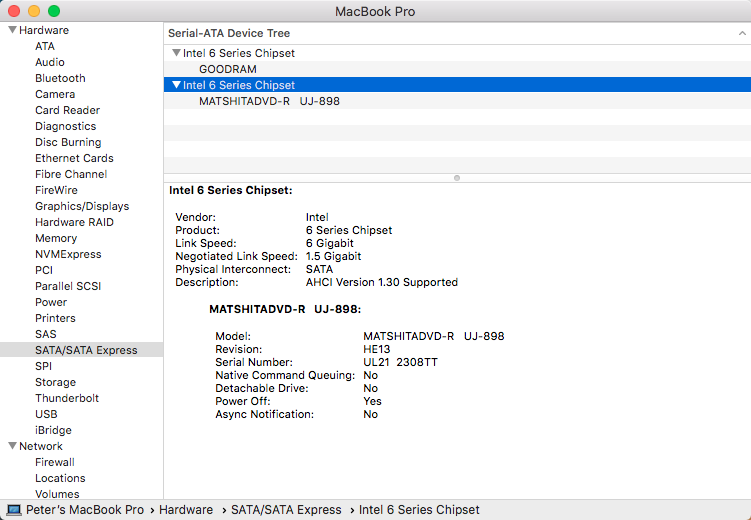This screenshot has width=751, height=520.
Task: Collapse the Network section triangle
Action: [x=12, y=446]
